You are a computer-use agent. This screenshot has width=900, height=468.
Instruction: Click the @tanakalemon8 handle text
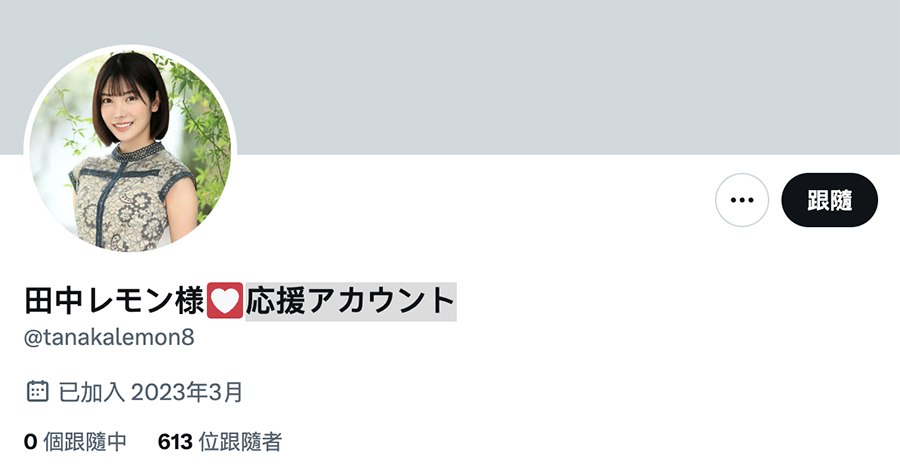pos(109,337)
